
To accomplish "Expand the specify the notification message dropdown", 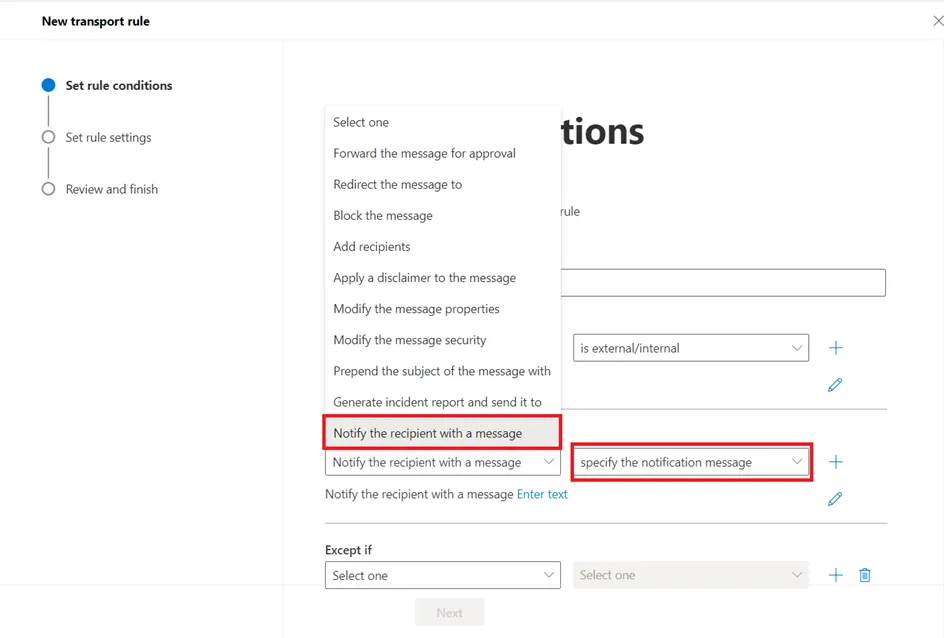I will pyautogui.click(x=690, y=462).
